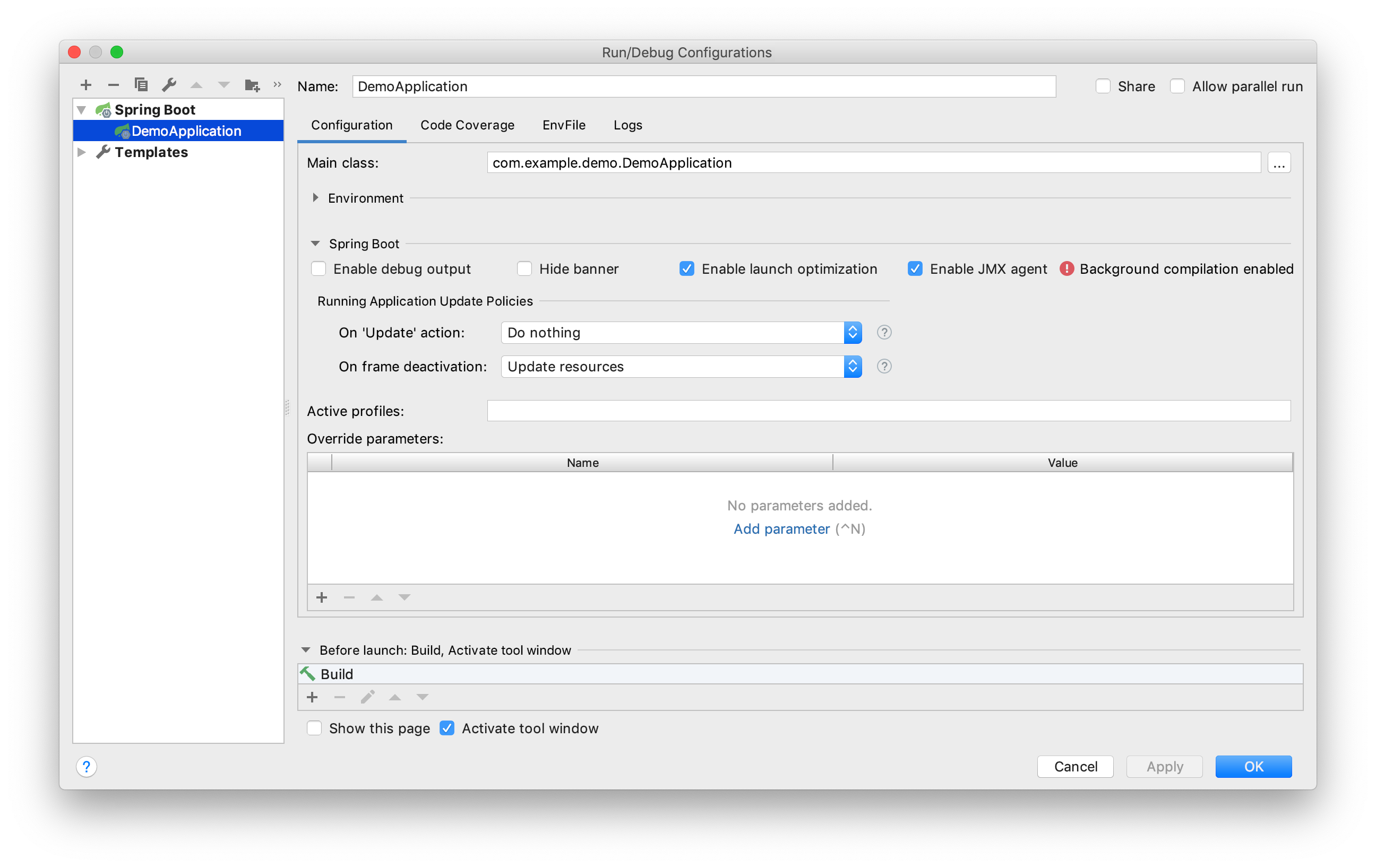Click the wrench/settings icon in toolbar

168,84
